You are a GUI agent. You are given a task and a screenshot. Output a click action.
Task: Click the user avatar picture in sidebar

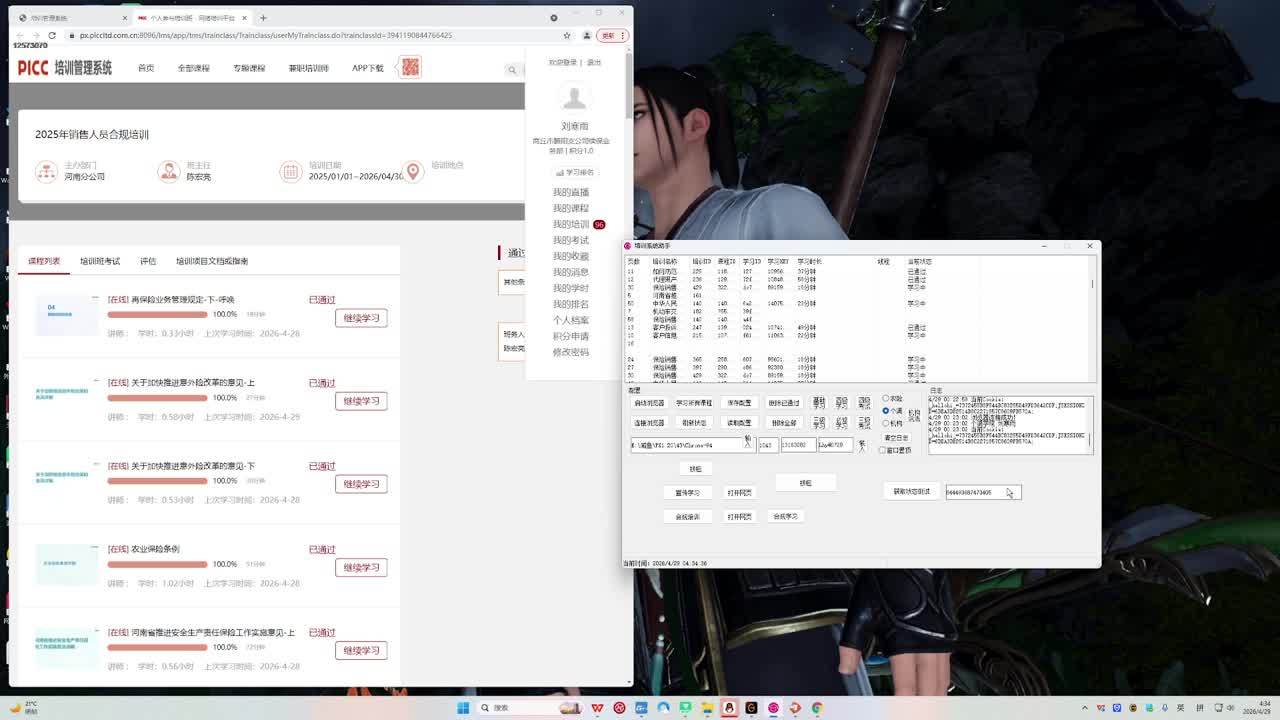click(x=574, y=98)
